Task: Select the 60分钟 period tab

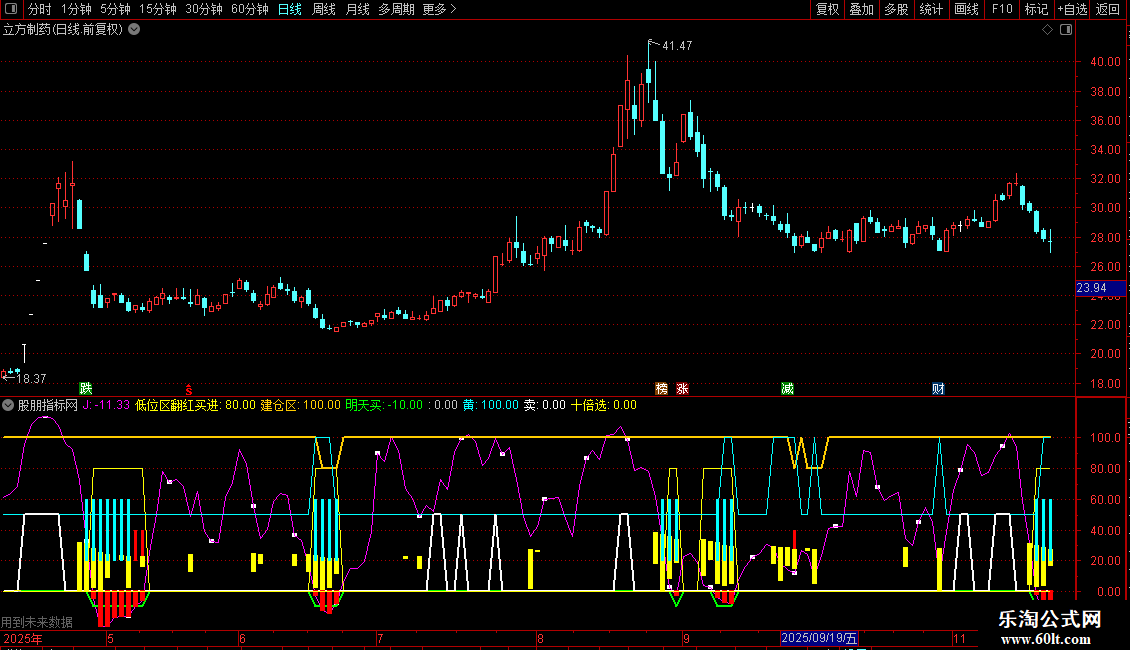Action: pos(249,9)
